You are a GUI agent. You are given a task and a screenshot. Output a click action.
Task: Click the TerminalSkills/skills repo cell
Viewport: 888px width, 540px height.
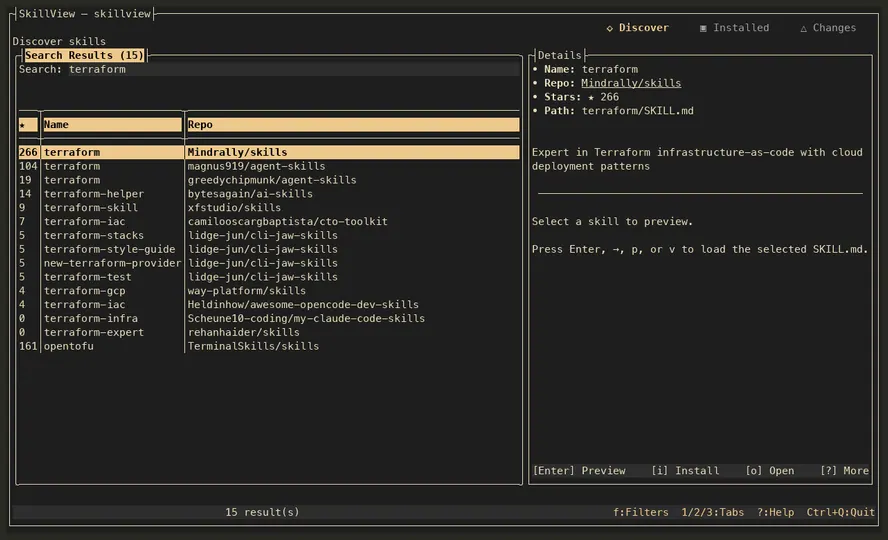(x=253, y=346)
